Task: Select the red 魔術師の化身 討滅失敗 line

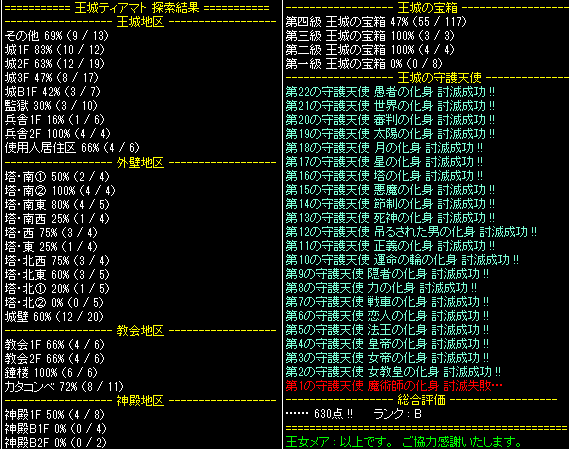Action: tap(394, 385)
